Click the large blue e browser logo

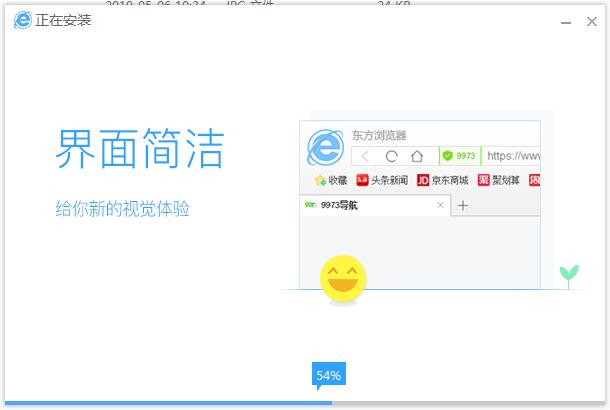[325, 148]
